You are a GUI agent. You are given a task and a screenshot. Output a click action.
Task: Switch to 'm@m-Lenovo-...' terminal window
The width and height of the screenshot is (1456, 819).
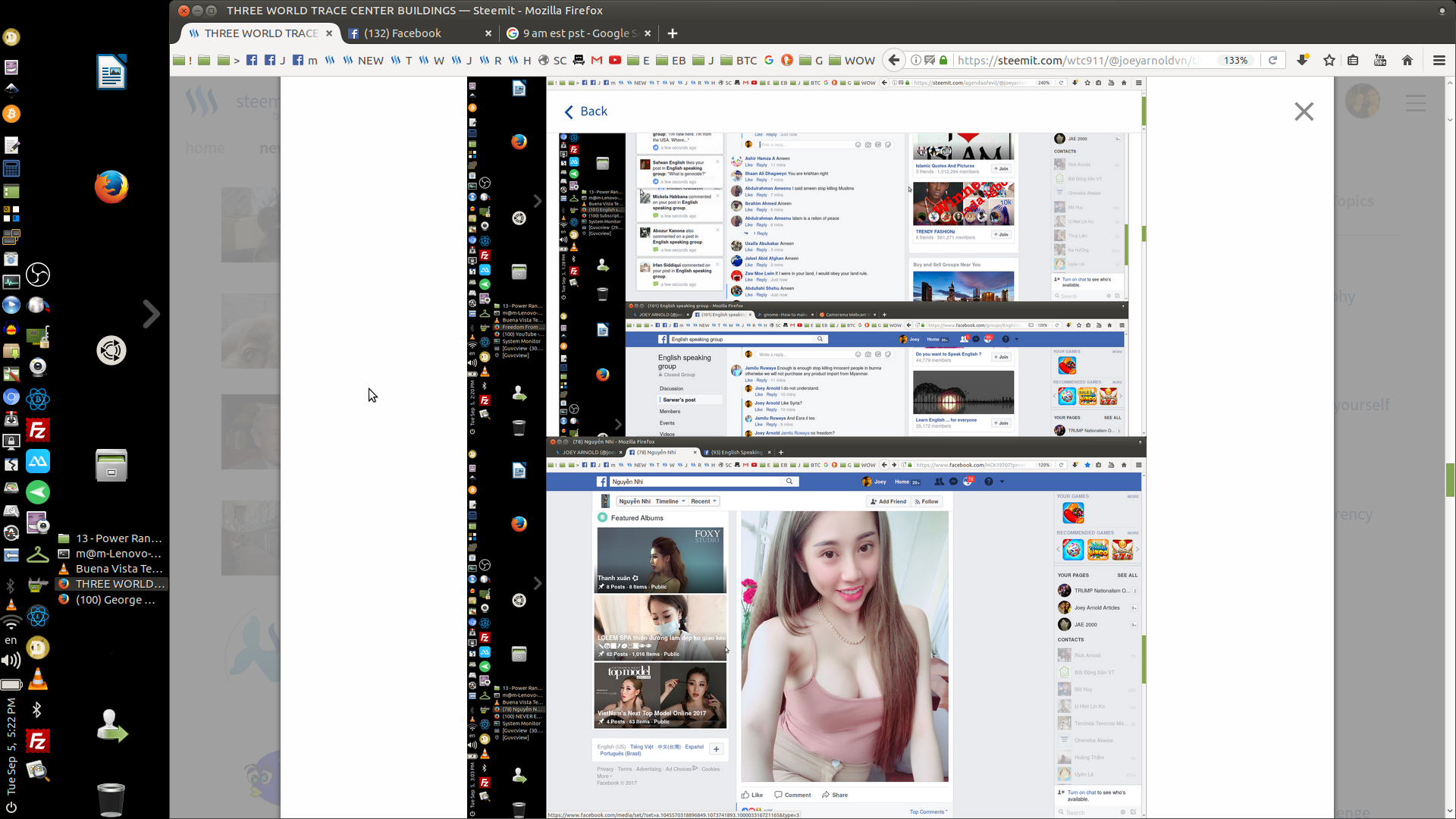pos(111,554)
